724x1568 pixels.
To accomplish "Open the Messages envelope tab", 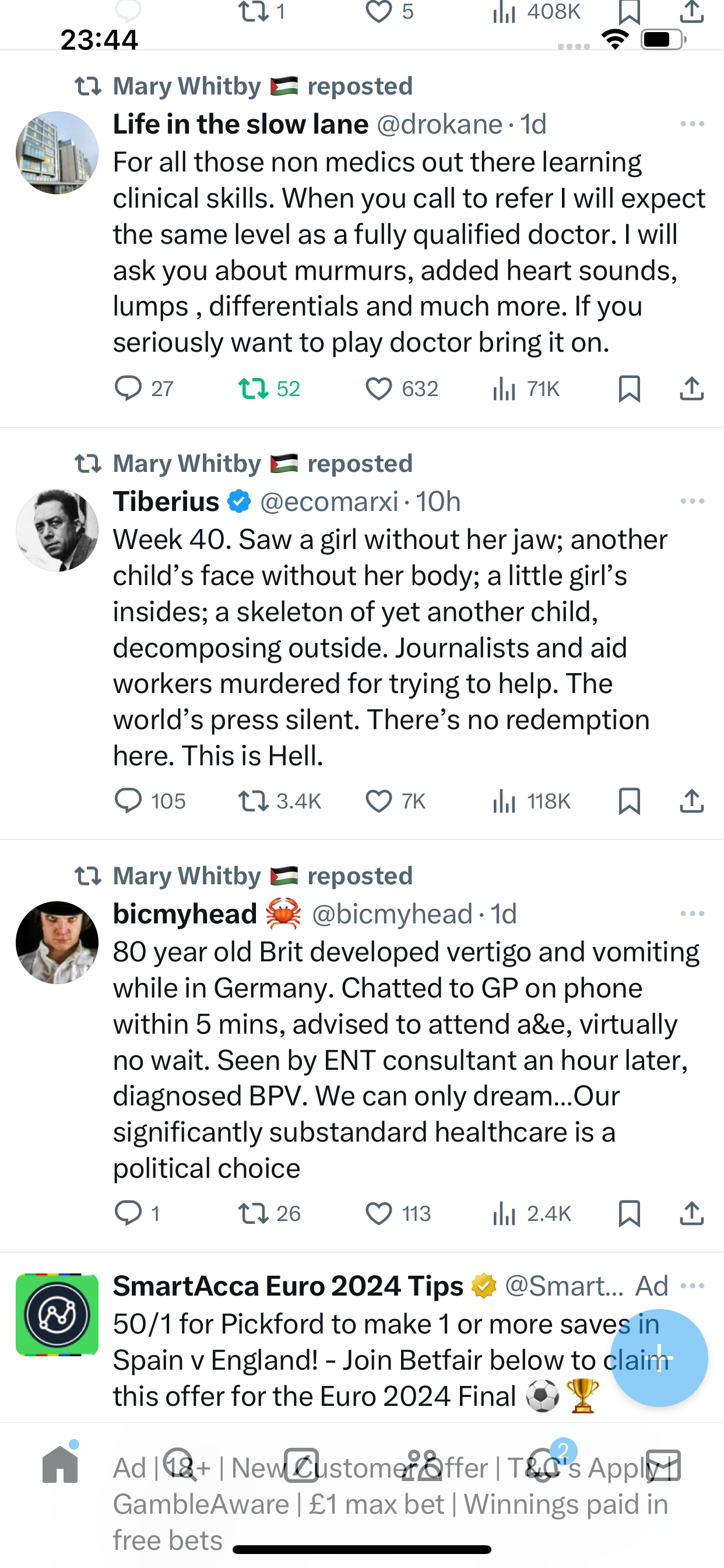I will click(x=663, y=1466).
